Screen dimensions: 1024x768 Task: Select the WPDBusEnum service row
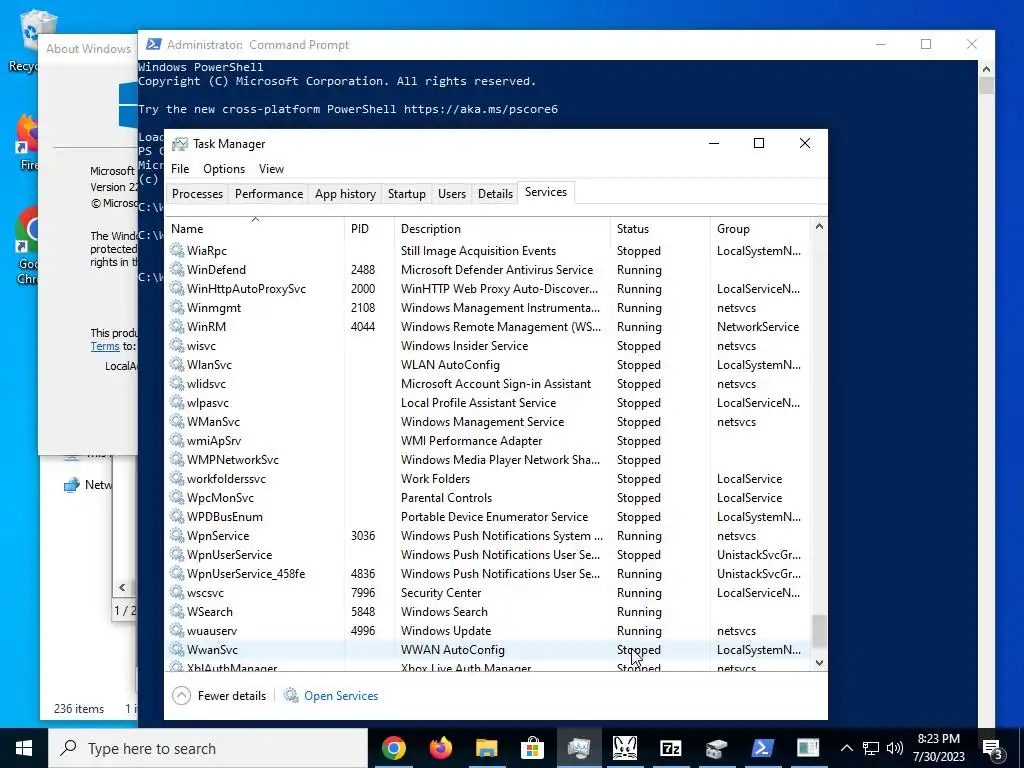[x=488, y=517]
